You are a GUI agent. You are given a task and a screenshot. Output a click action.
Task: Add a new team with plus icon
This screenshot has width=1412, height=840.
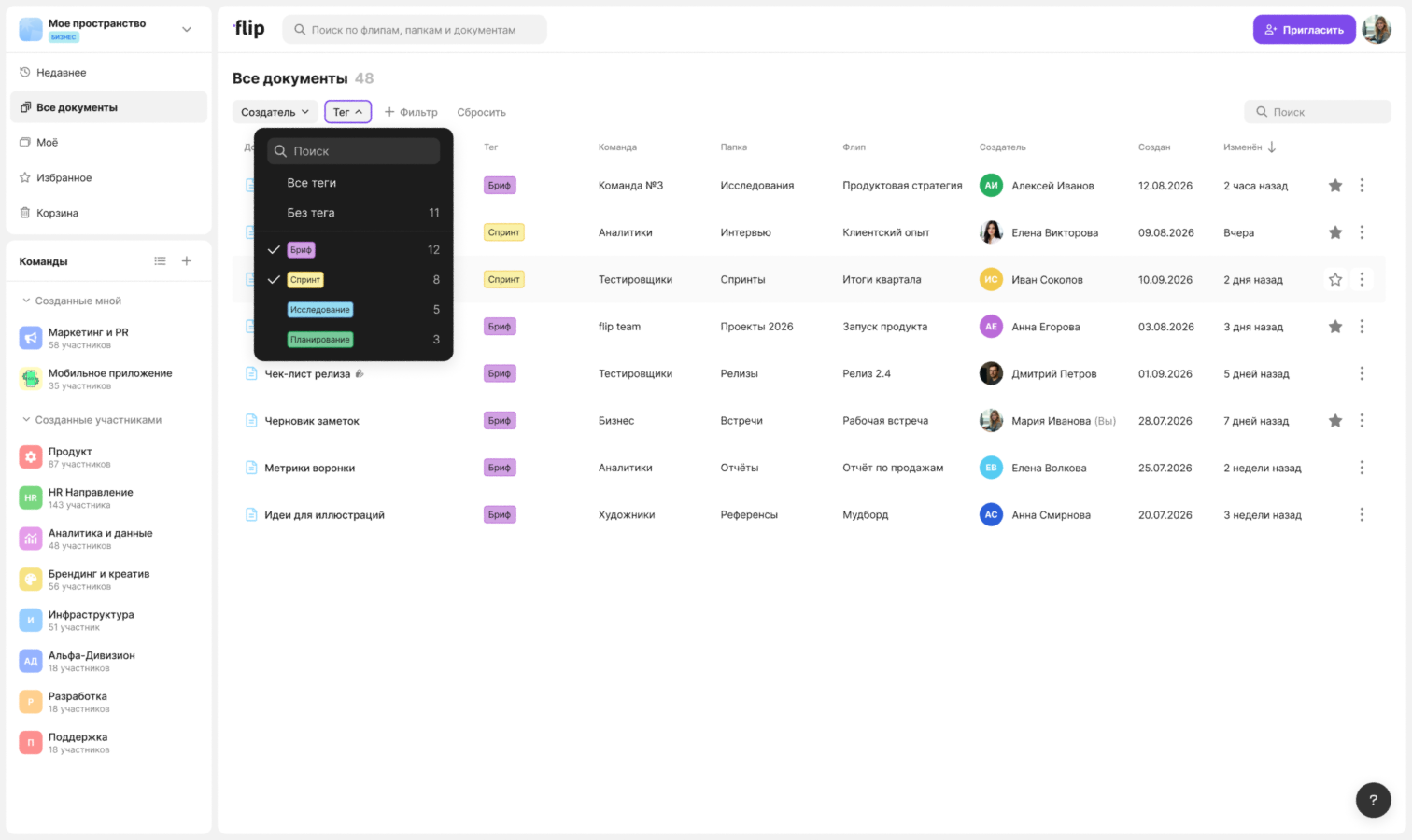pos(187,261)
